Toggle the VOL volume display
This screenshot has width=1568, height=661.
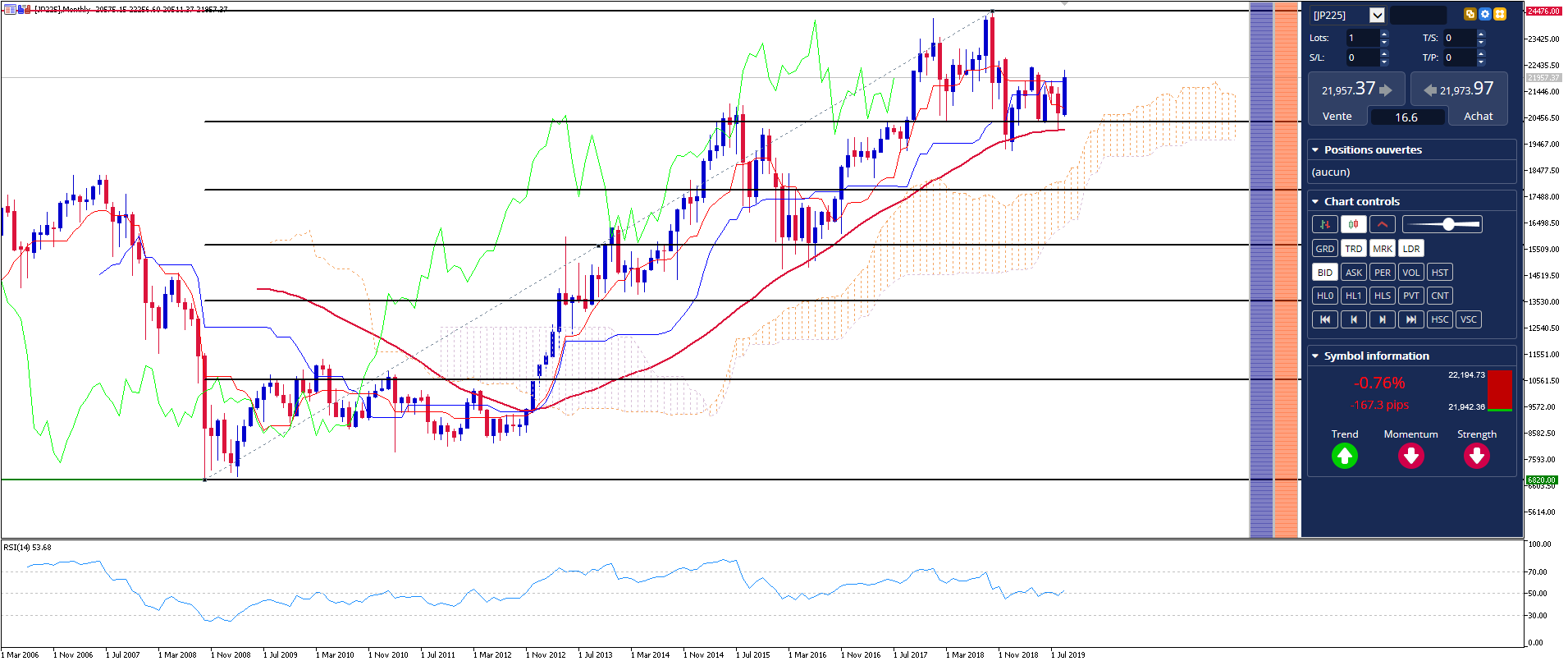(1410, 273)
